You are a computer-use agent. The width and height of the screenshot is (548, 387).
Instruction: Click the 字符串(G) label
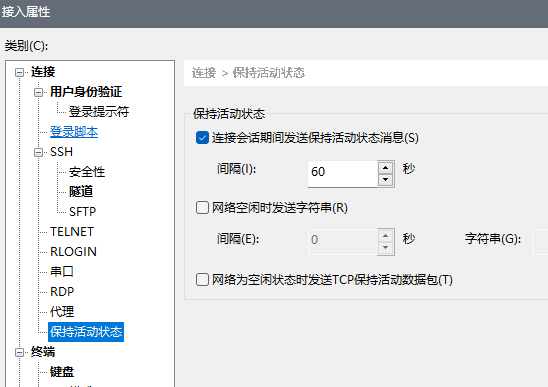[x=493, y=239]
